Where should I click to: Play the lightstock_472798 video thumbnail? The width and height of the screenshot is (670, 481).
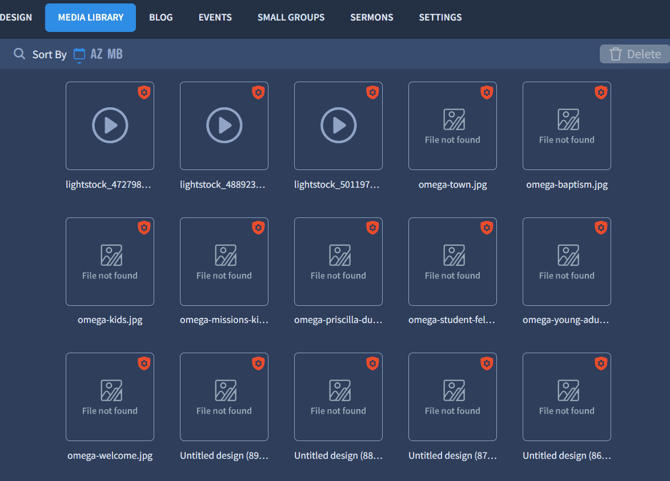(x=110, y=126)
